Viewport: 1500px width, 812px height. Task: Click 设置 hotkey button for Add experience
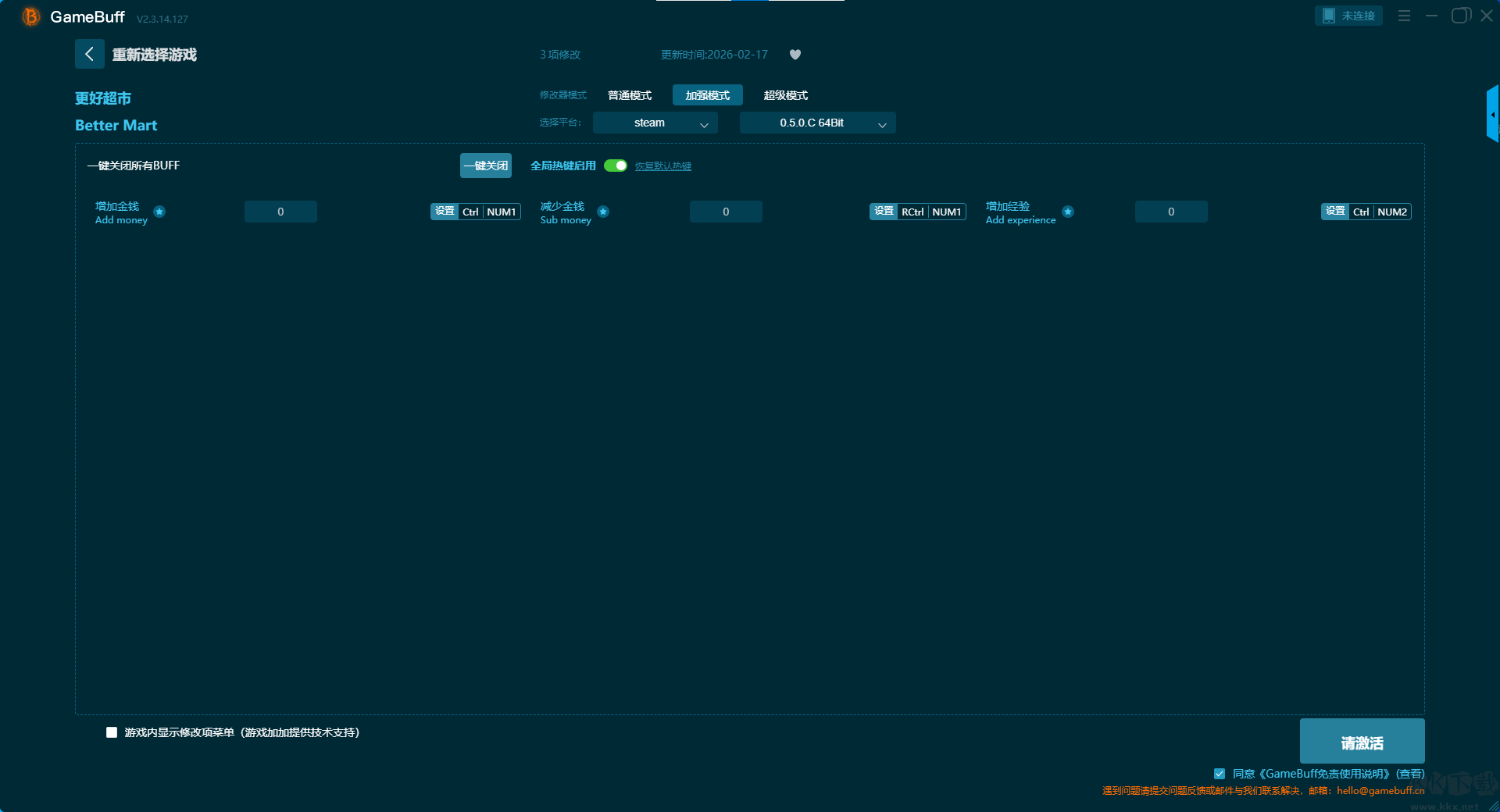tap(1334, 212)
